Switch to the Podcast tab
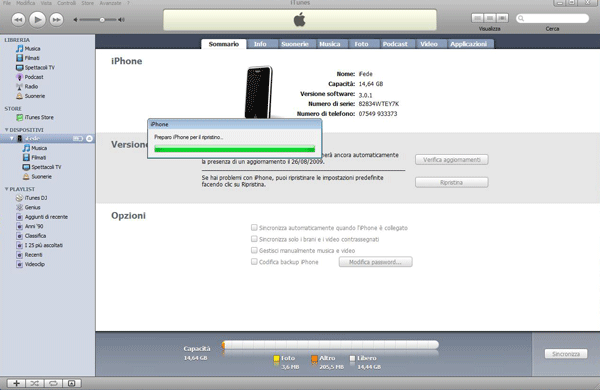600x390 pixels. (x=395, y=44)
